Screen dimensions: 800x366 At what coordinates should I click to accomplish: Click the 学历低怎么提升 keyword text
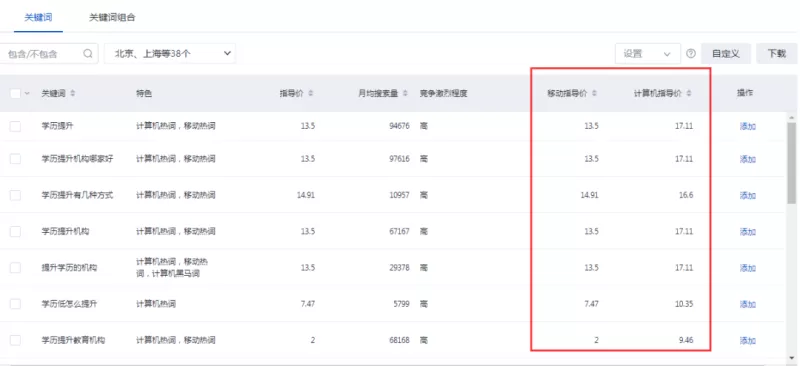click(69, 304)
